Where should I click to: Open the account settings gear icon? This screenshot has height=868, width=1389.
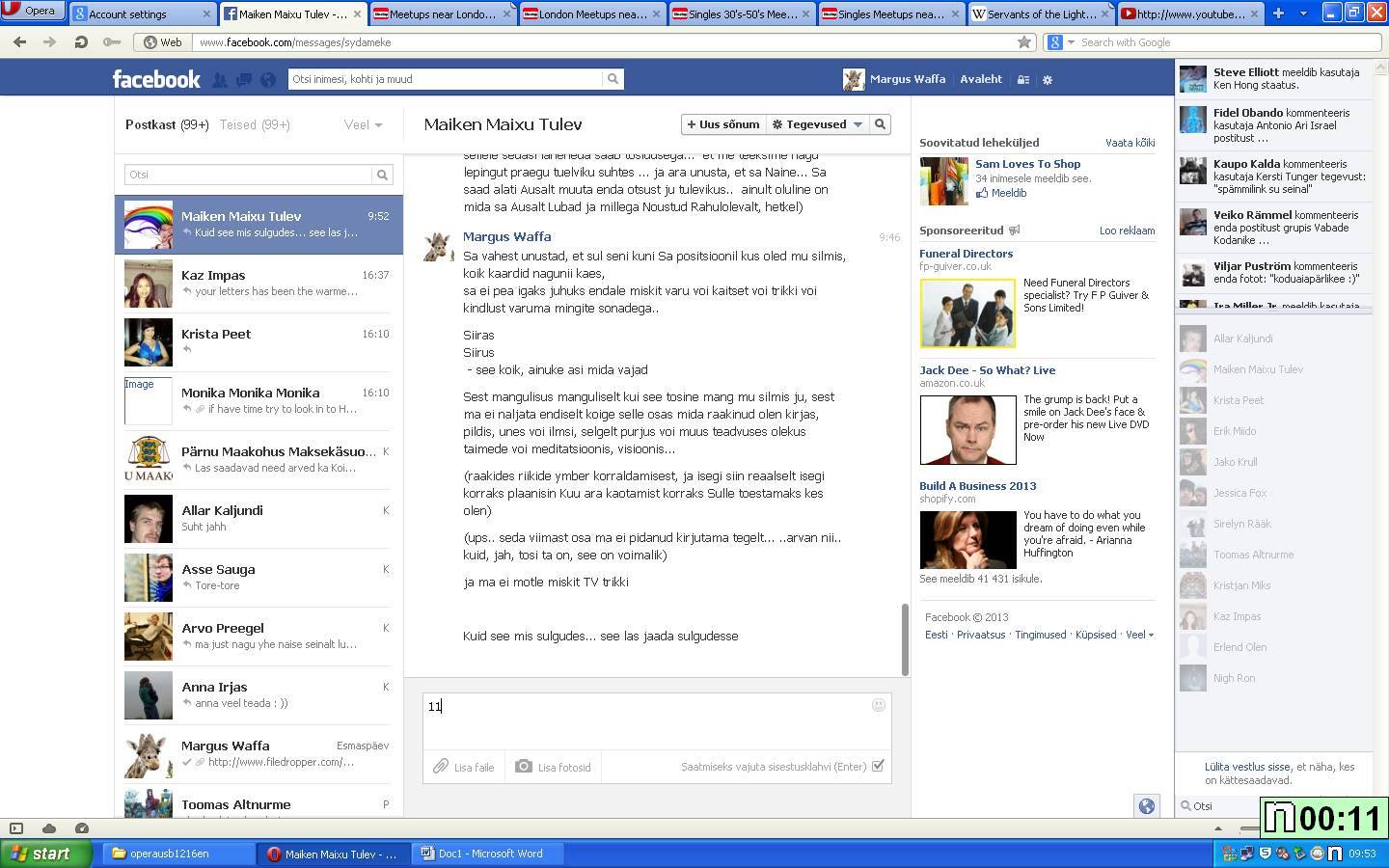(1048, 80)
